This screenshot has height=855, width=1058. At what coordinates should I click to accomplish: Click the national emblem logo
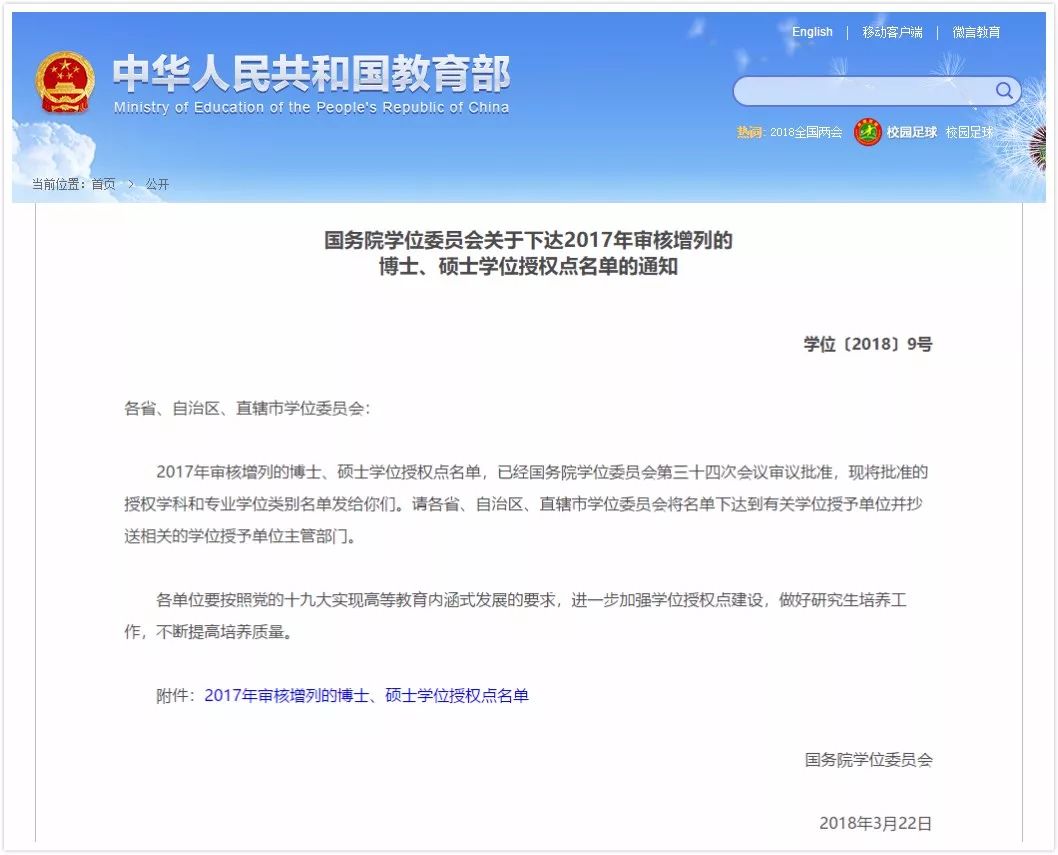point(66,82)
